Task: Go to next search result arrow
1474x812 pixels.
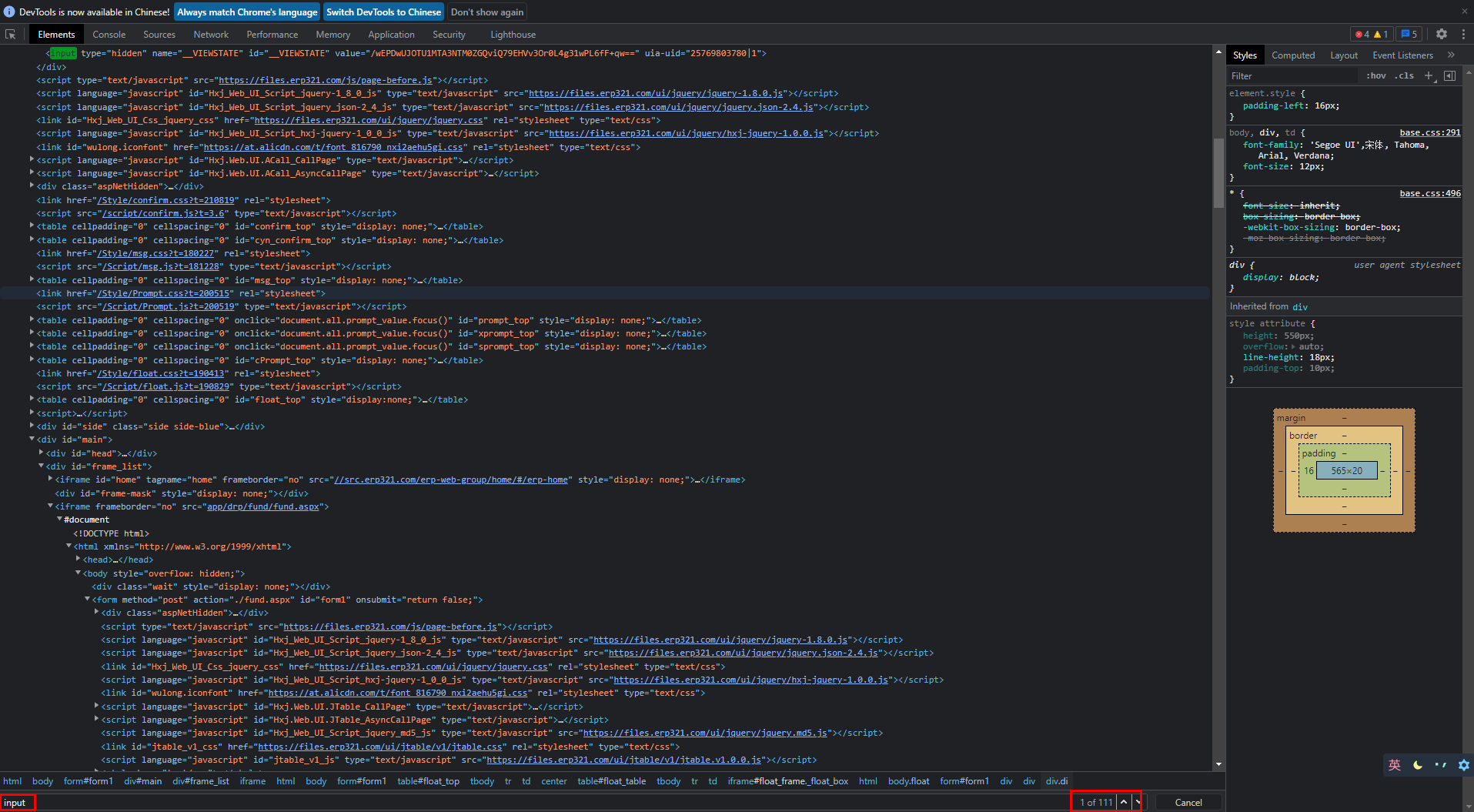Action: point(1138,802)
